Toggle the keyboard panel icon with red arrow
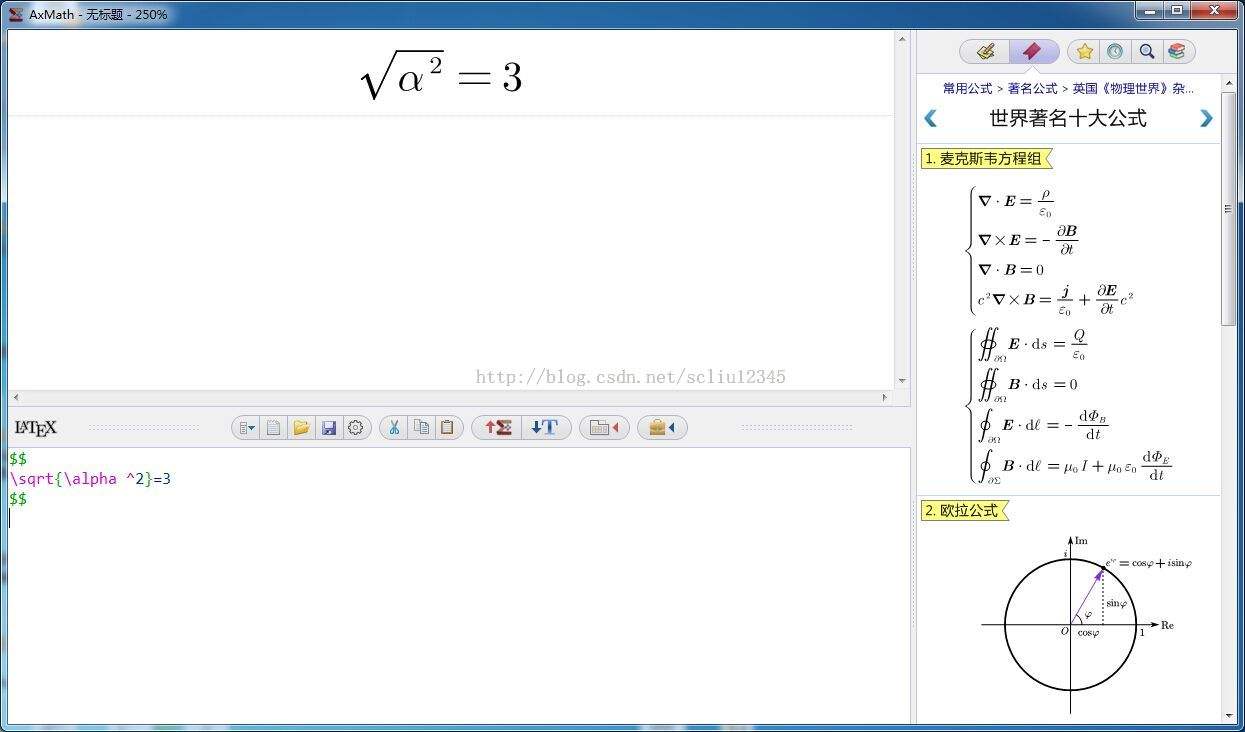Image resolution: width=1245 pixels, height=732 pixels. coord(604,428)
